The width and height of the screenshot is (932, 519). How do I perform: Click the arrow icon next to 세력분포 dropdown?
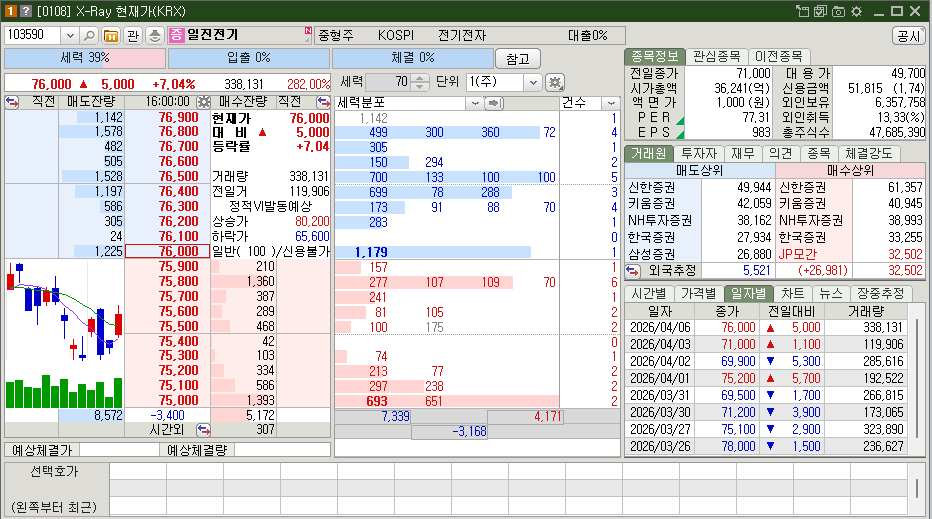click(x=494, y=103)
